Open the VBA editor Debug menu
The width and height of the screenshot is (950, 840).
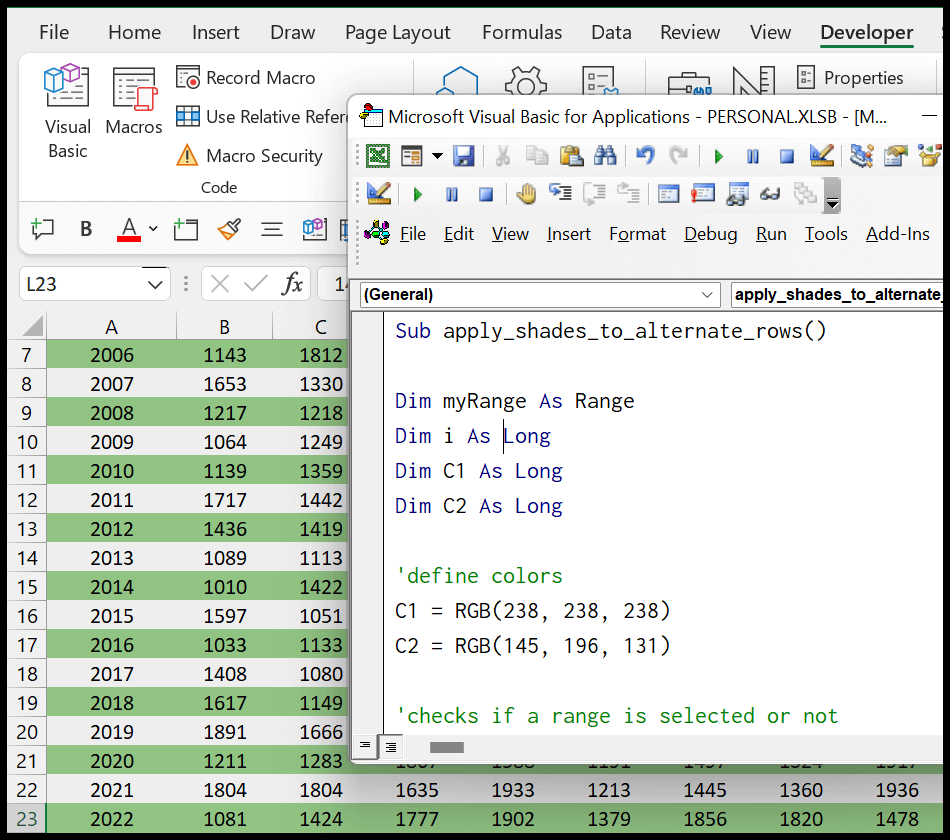[711, 234]
